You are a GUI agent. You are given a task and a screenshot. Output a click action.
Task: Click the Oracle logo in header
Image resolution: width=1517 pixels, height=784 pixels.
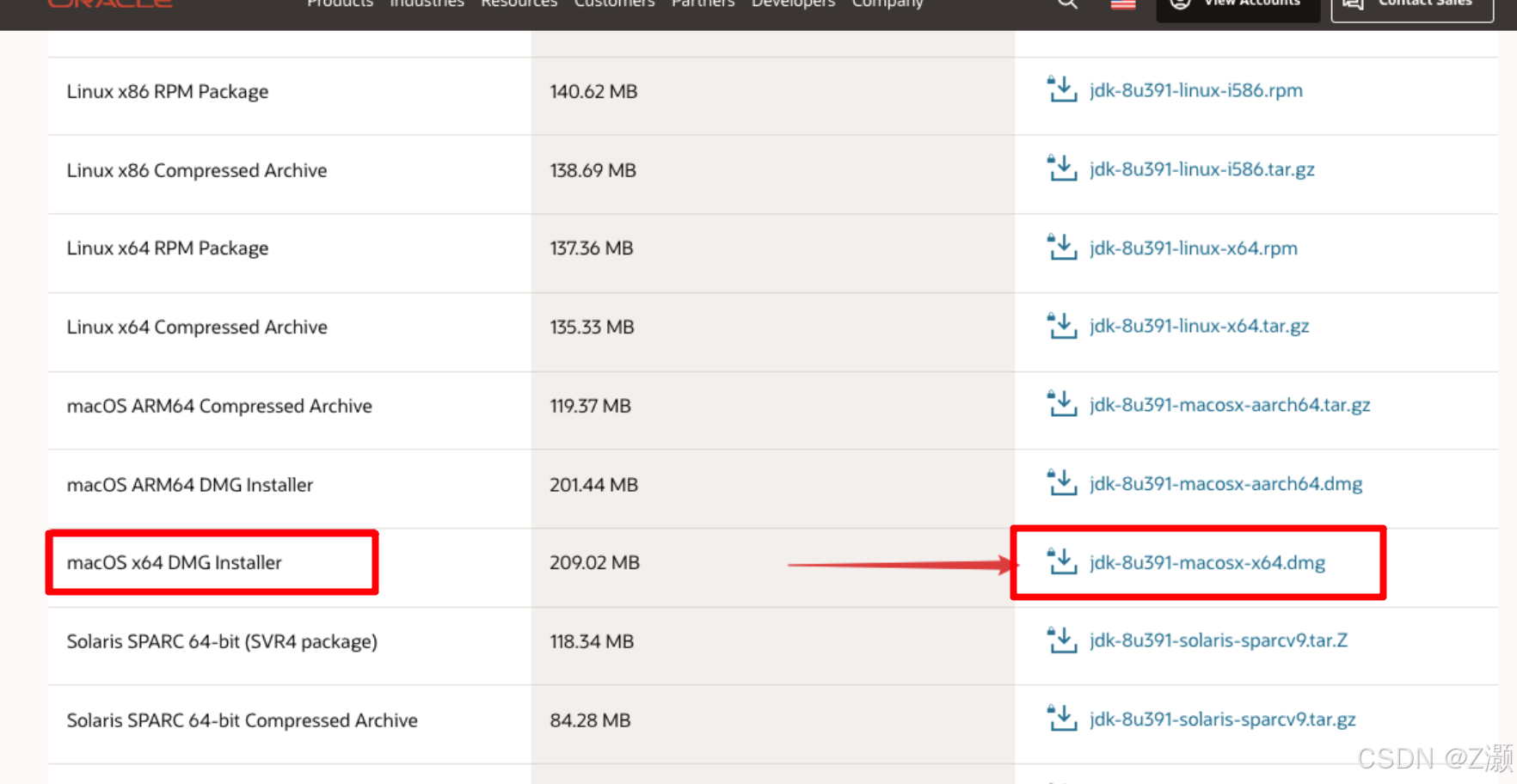pos(110,3)
